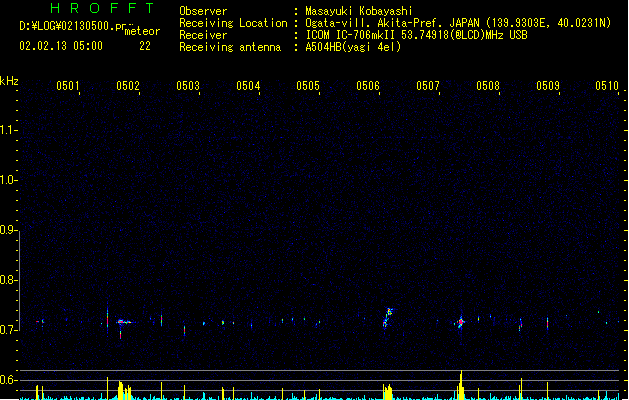Click the 1.0 kHz axis label
Image resolution: width=629 pixels, height=400 pixels.
click(x=8, y=180)
